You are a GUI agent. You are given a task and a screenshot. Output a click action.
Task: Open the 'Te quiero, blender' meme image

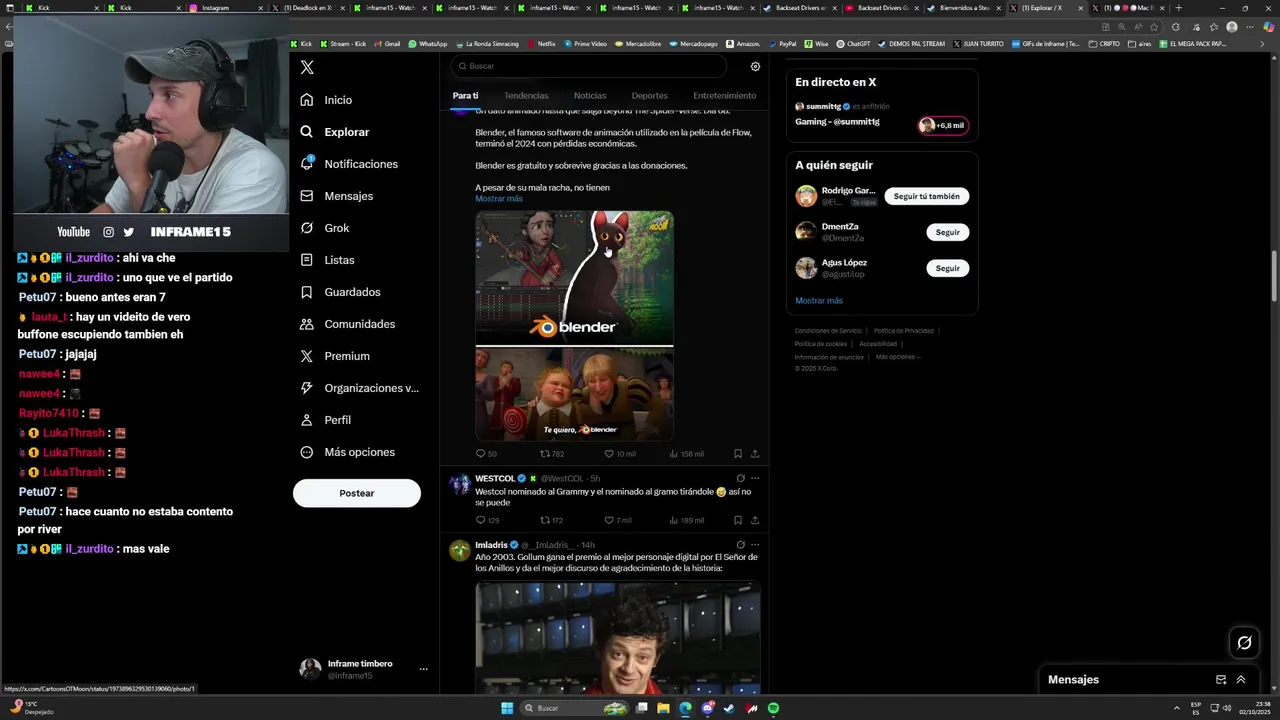[574, 394]
